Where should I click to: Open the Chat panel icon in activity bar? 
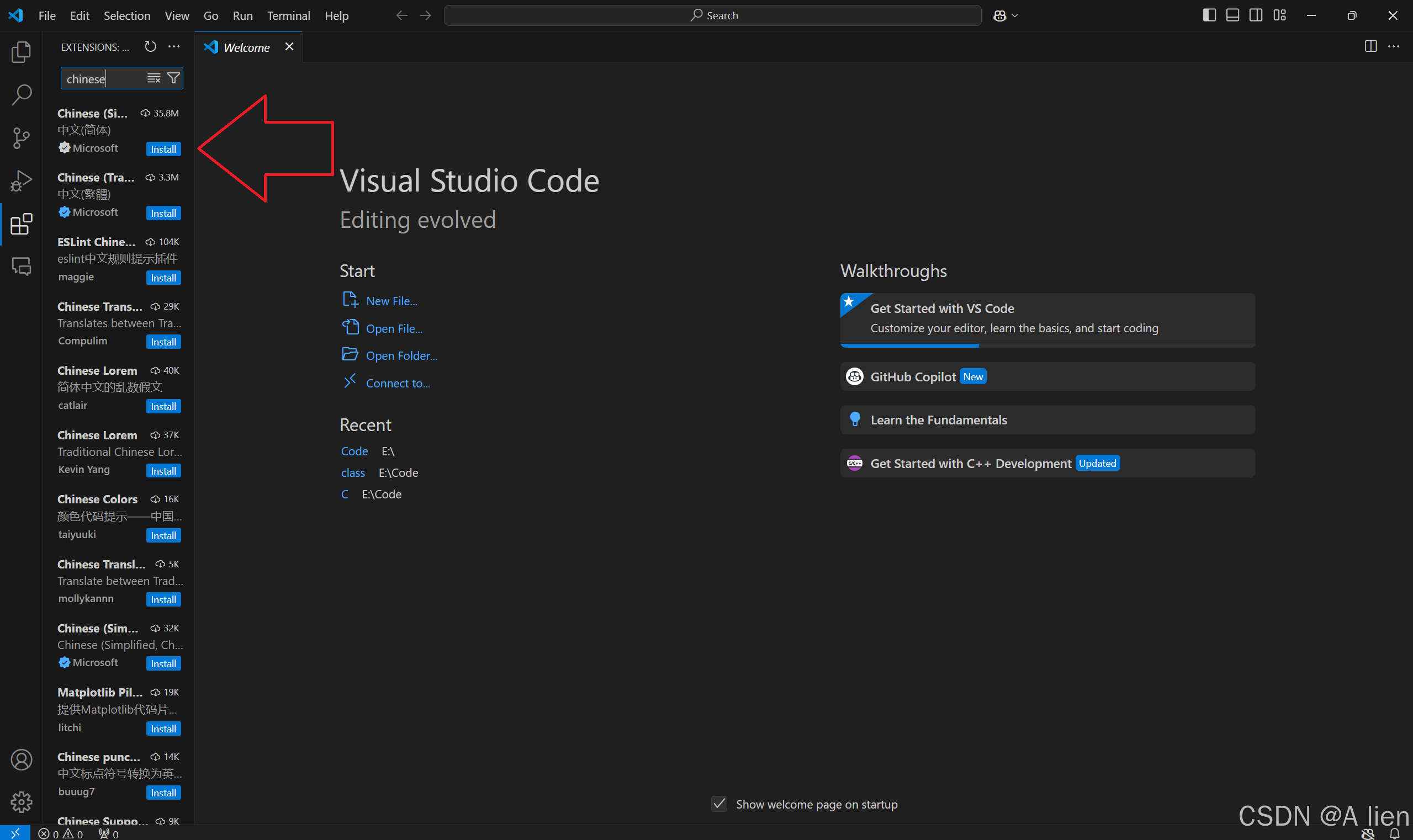tap(21, 266)
